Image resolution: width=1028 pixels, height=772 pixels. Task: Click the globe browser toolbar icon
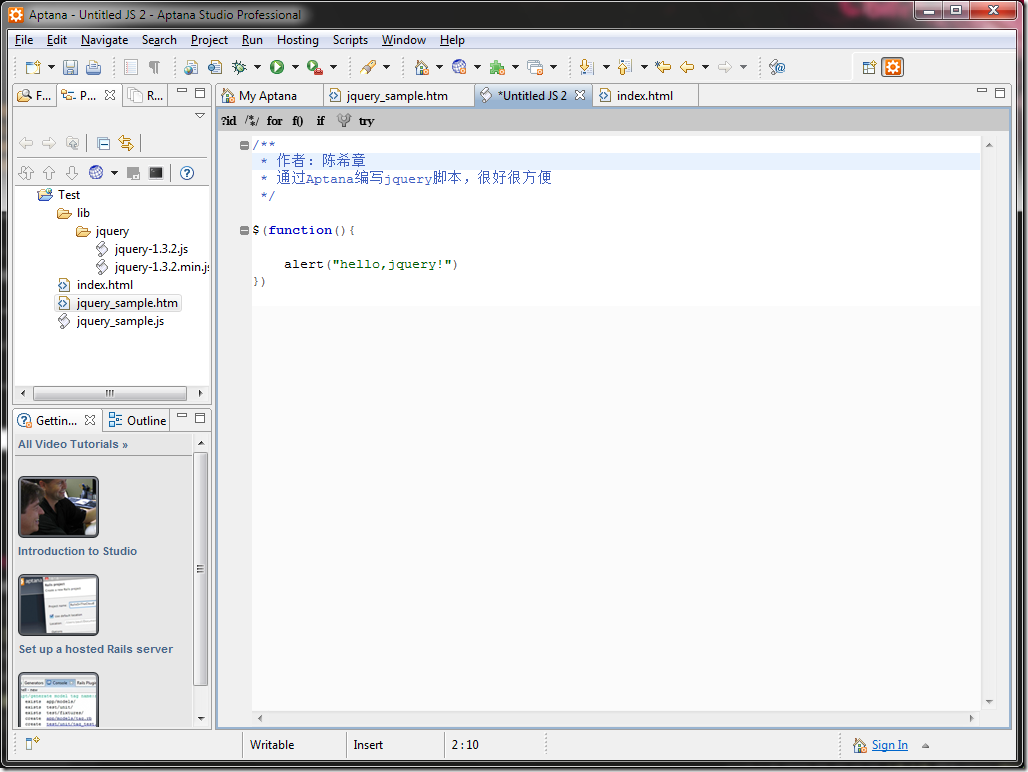click(x=459, y=67)
